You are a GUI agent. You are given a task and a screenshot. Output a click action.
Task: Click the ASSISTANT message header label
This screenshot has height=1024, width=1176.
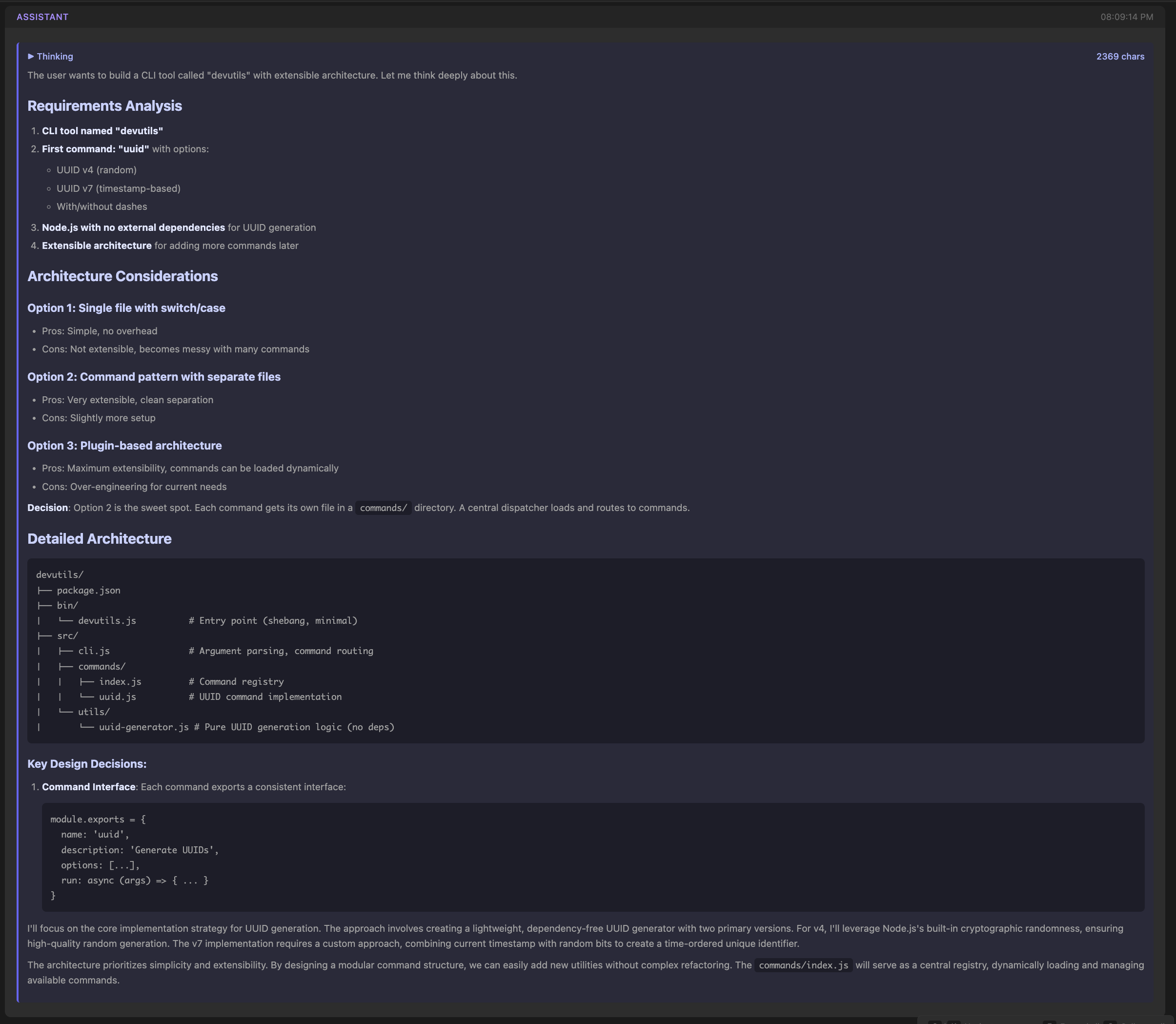tap(43, 17)
